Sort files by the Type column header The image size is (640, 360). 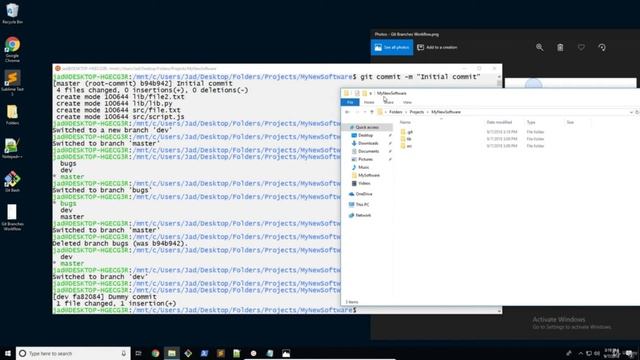[531, 122]
